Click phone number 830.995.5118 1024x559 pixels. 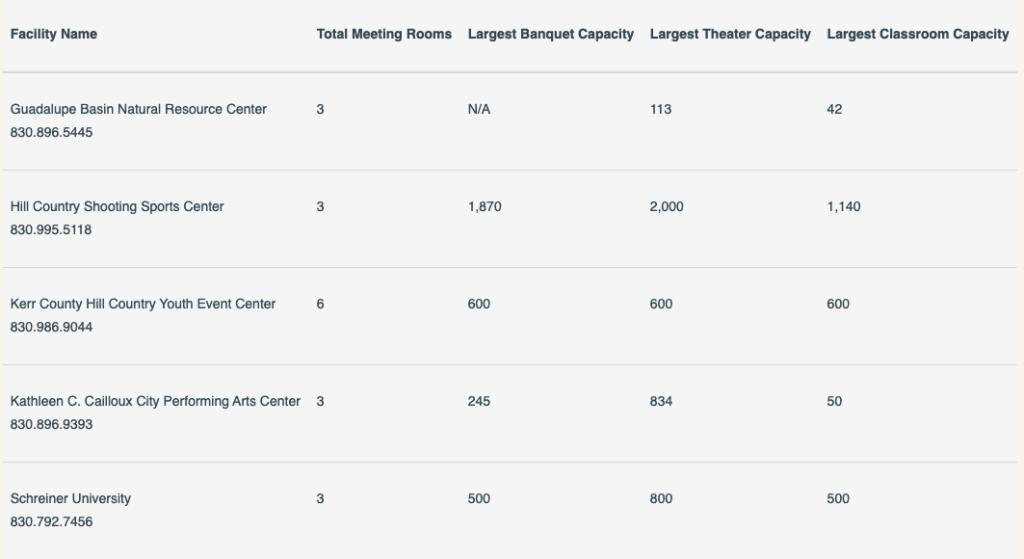pyautogui.click(x=51, y=230)
